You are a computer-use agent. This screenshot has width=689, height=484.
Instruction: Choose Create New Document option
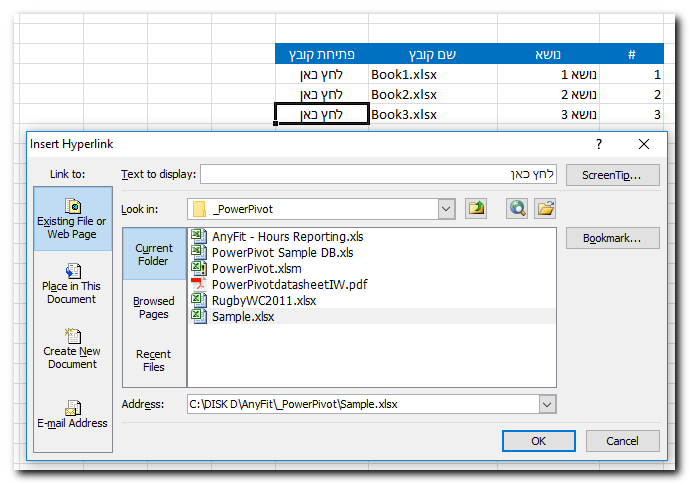(x=72, y=349)
